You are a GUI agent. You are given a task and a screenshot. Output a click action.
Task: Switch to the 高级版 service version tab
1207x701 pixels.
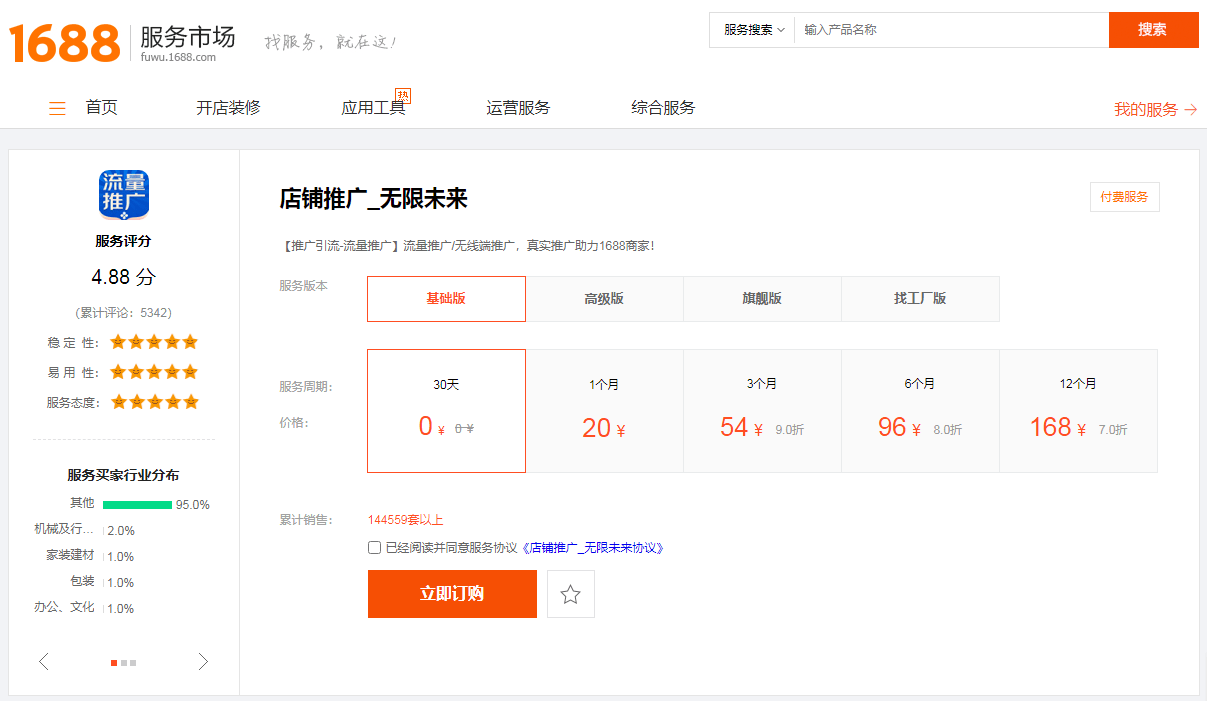(x=604, y=298)
